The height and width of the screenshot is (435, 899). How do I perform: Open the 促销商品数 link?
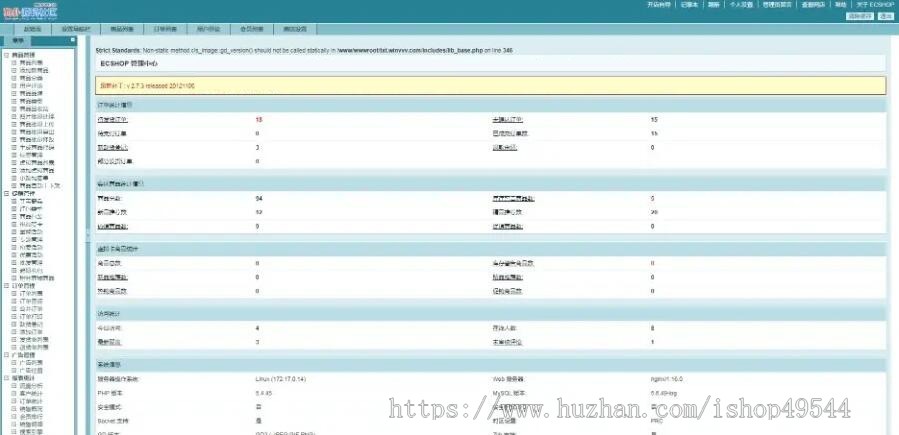tap(507, 226)
